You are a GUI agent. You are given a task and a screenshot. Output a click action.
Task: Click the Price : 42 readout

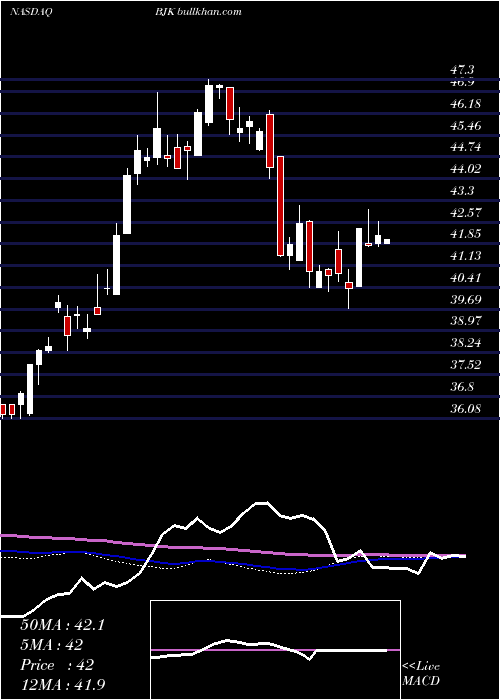point(57,664)
